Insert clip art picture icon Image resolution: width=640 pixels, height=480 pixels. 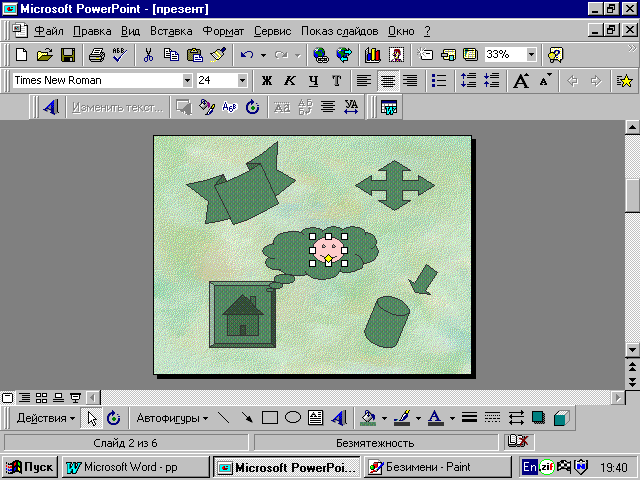click(x=396, y=54)
